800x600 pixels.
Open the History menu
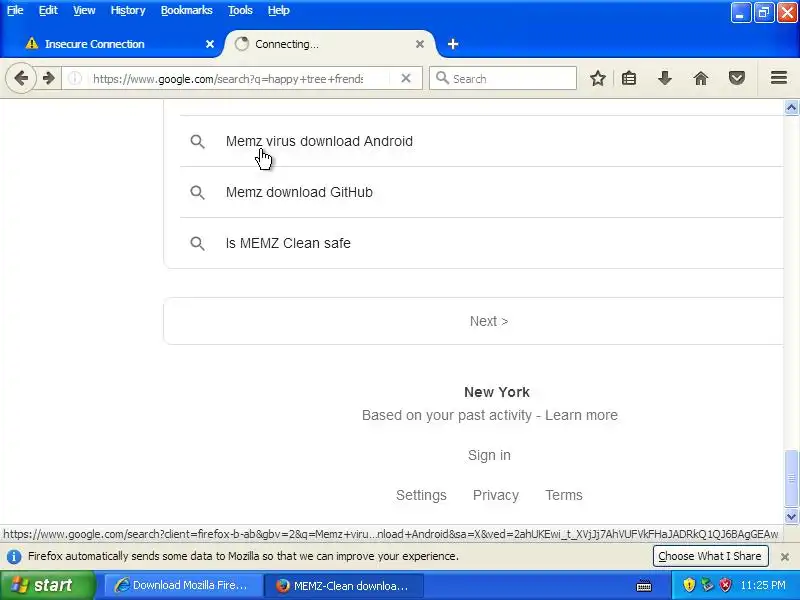click(x=128, y=10)
